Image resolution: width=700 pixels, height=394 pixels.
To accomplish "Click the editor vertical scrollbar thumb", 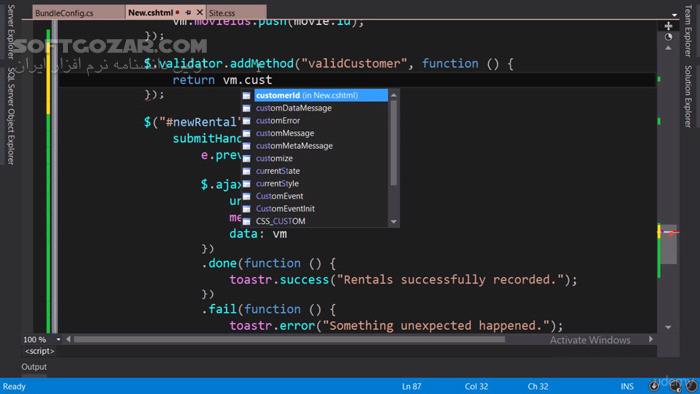I will coord(668,244).
